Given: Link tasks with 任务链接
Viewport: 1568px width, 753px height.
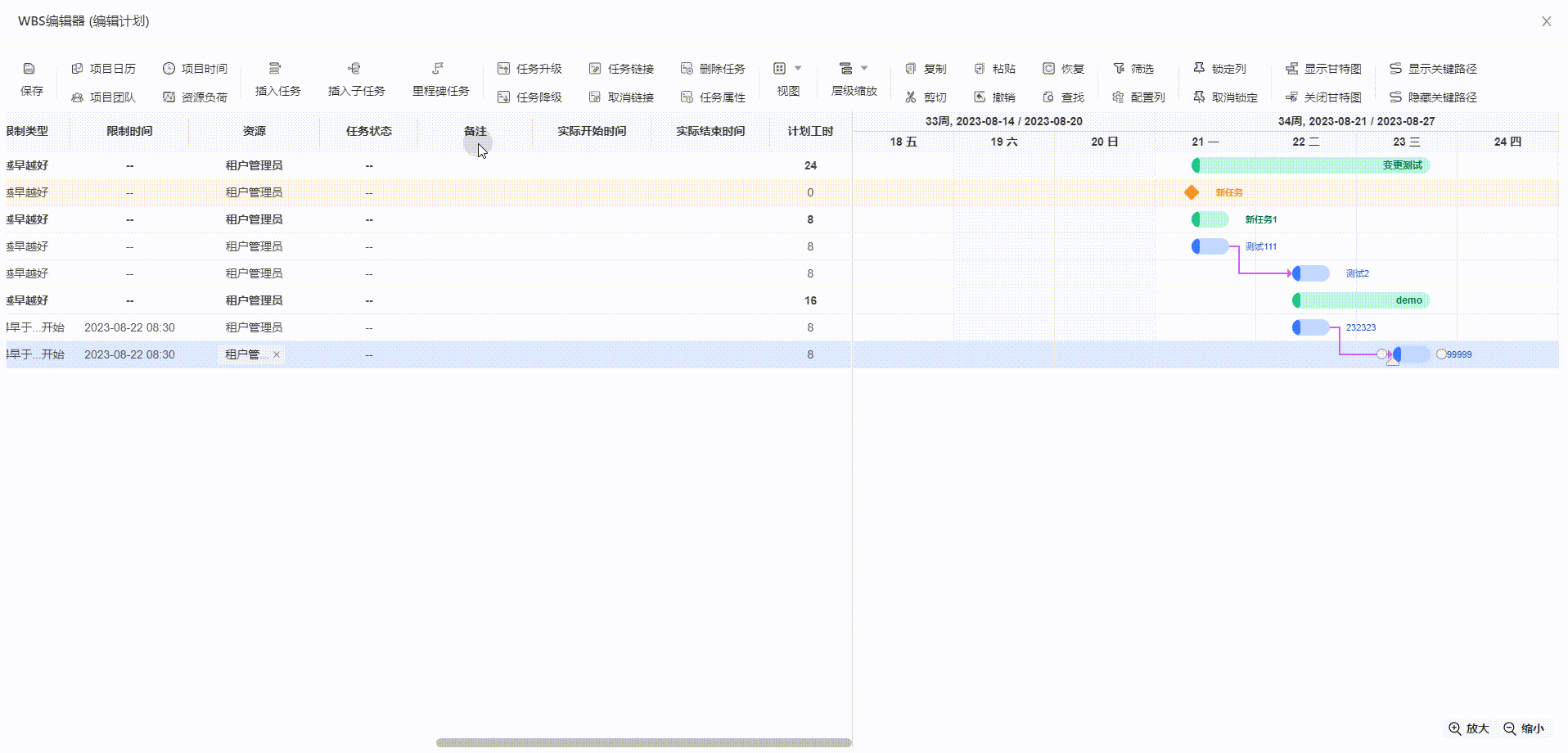Looking at the screenshot, I should pyautogui.click(x=621, y=69).
